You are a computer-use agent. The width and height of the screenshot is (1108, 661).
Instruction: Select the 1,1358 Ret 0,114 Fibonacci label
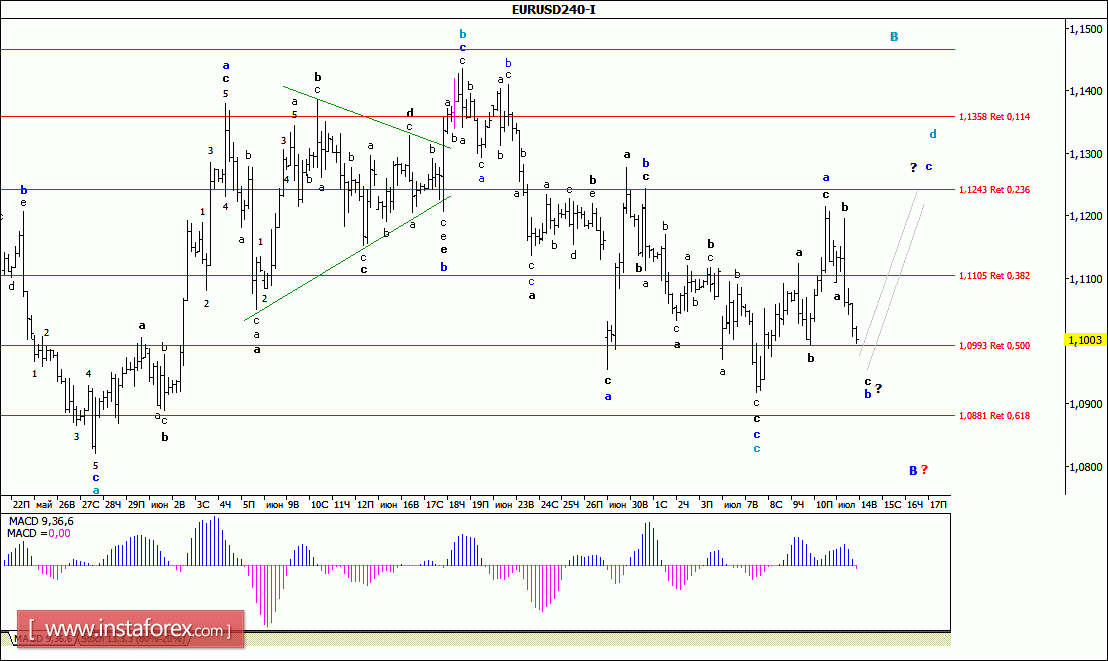994,117
